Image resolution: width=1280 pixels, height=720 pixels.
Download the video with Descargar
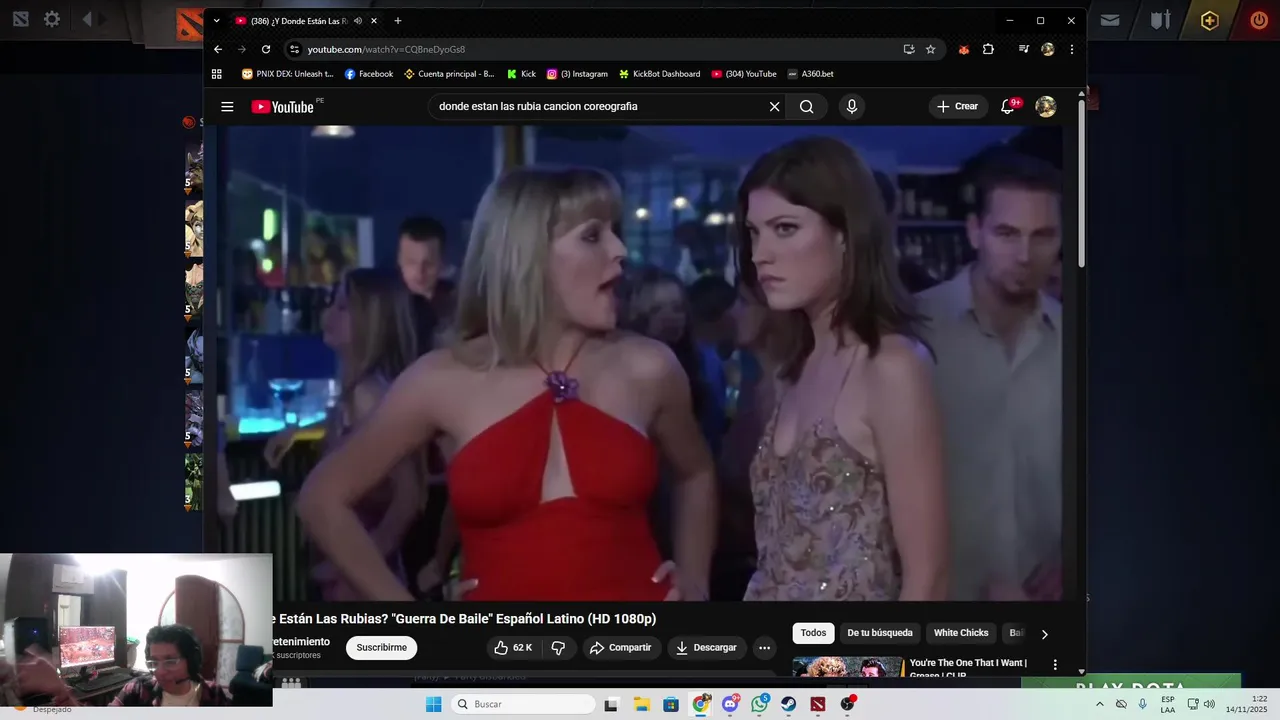click(707, 648)
